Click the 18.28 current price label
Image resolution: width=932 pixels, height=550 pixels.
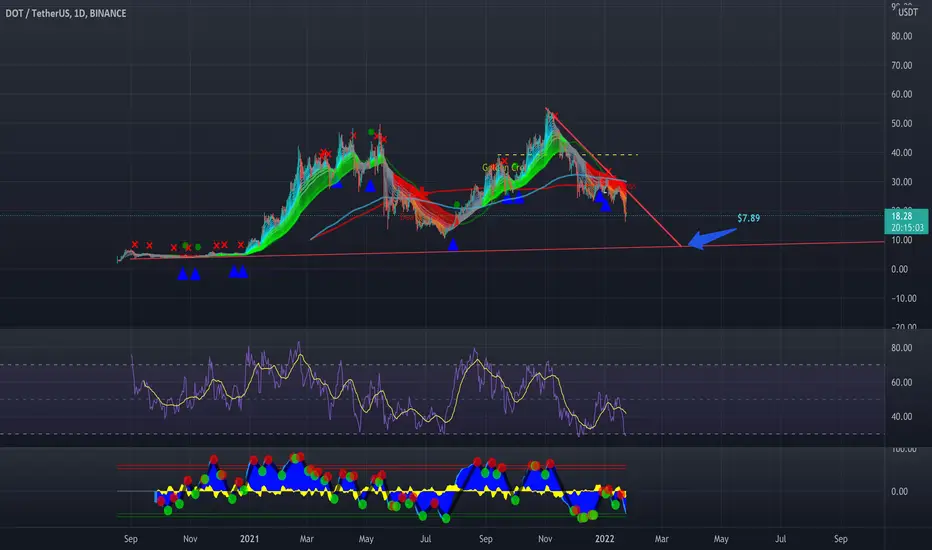(902, 216)
